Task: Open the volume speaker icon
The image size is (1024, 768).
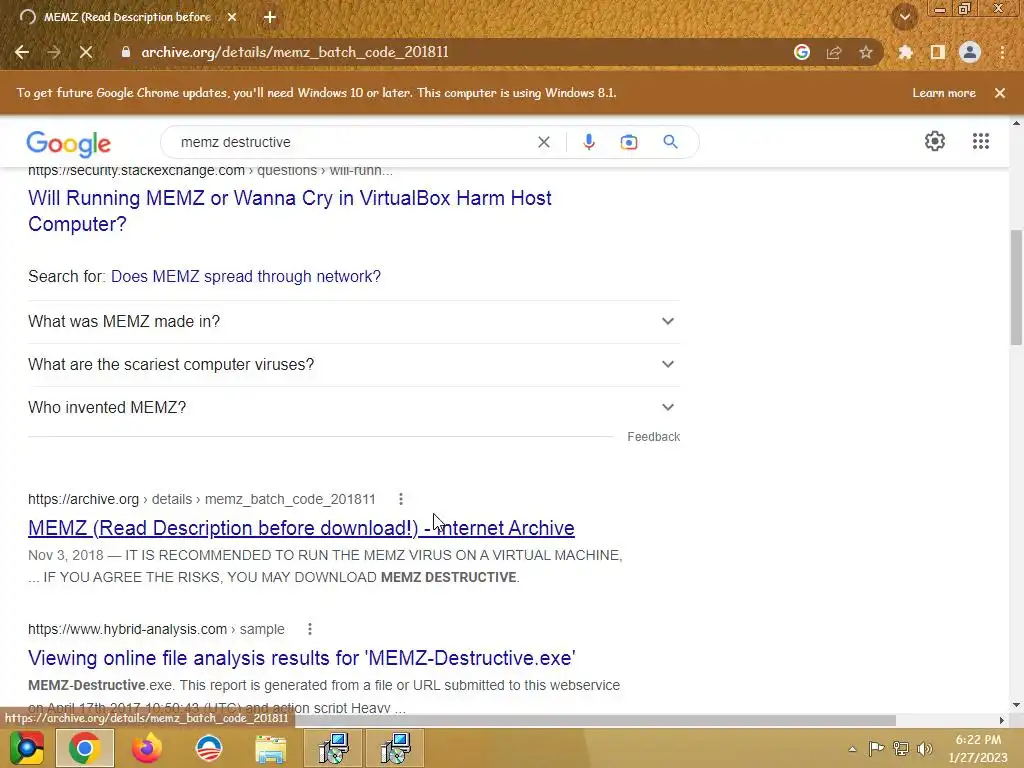Action: point(925,749)
